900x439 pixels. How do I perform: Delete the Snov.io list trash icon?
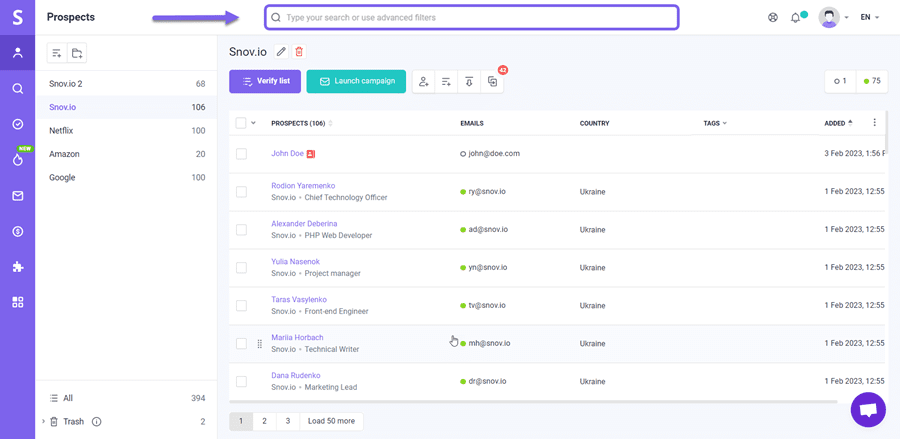click(x=298, y=52)
